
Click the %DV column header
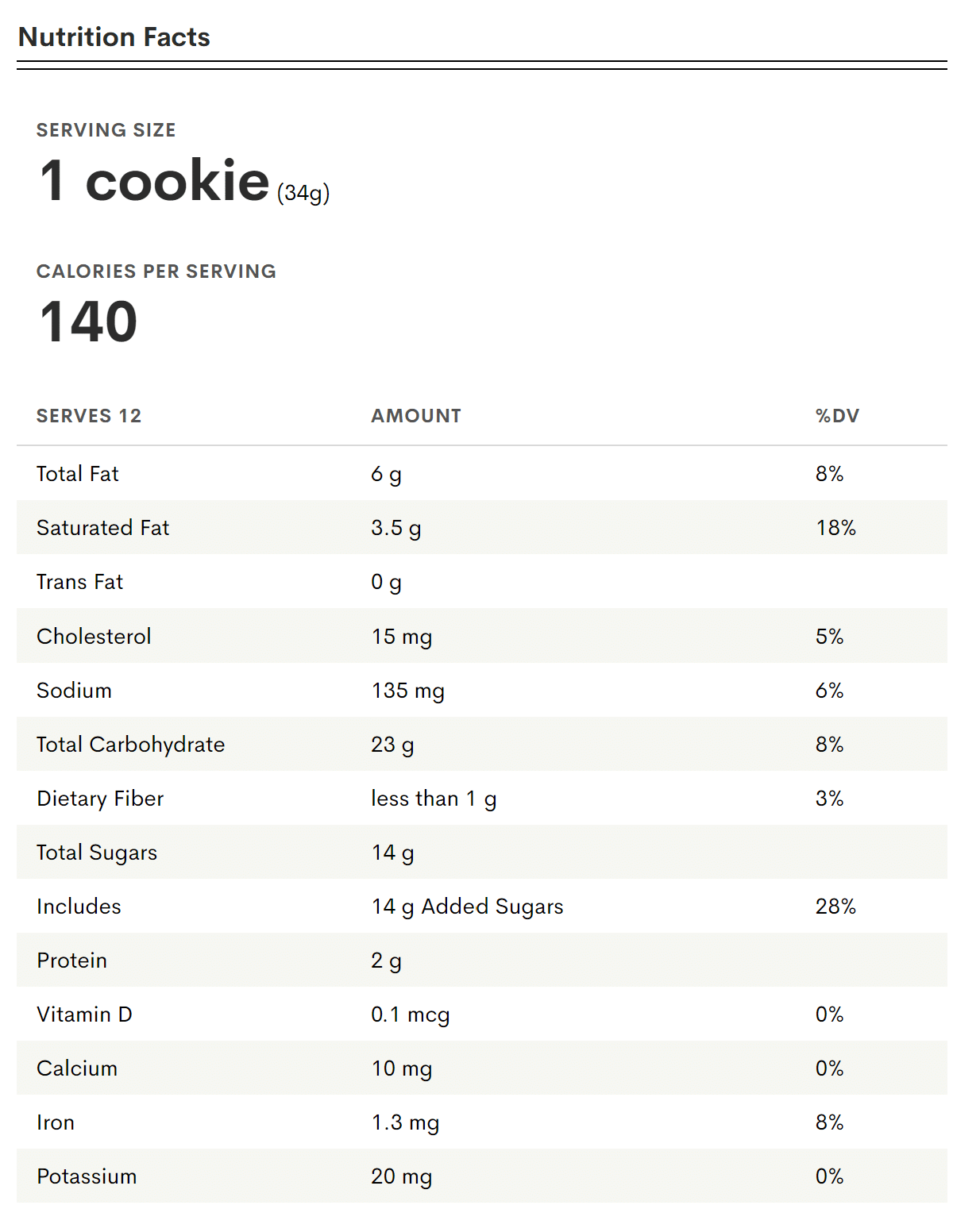coord(837,416)
